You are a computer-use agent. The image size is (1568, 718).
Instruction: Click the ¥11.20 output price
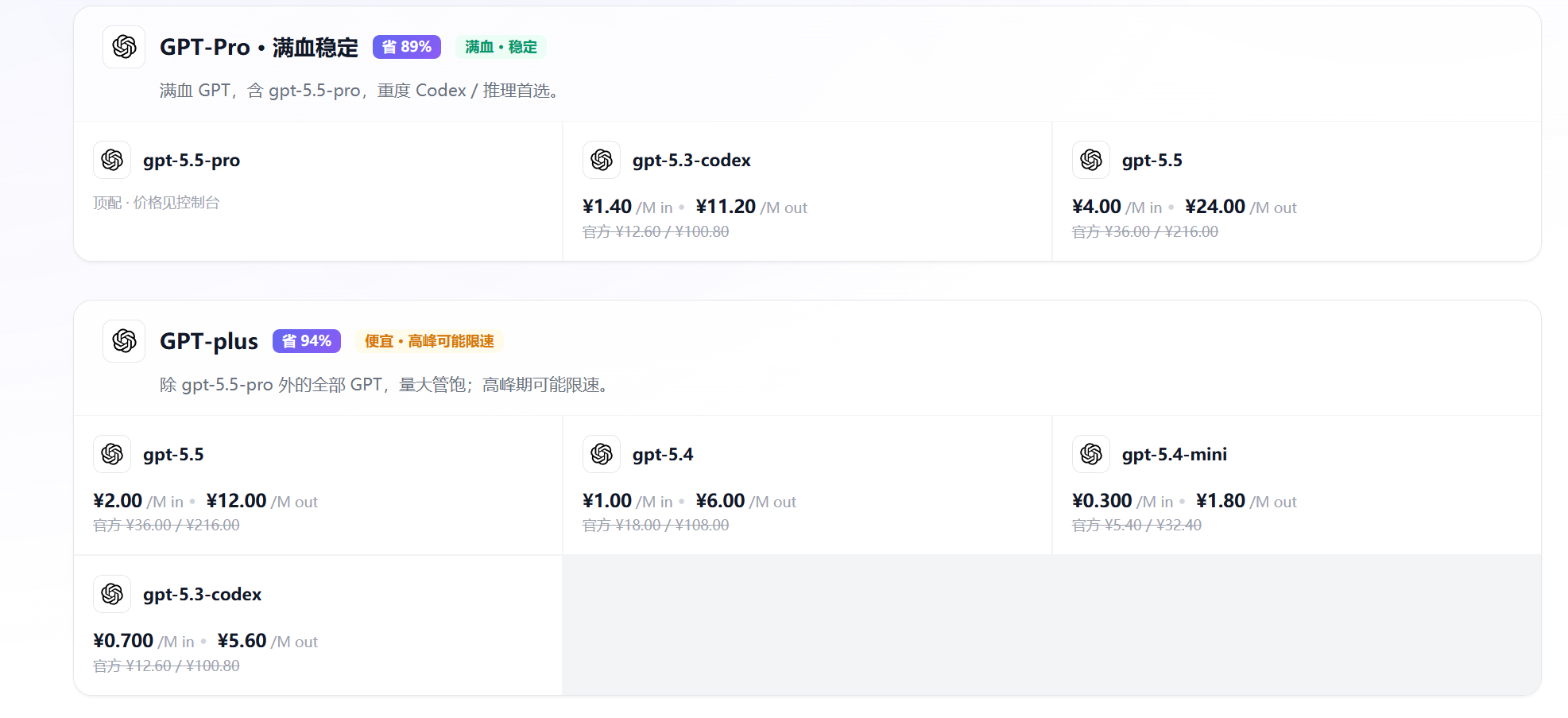pyautogui.click(x=726, y=207)
